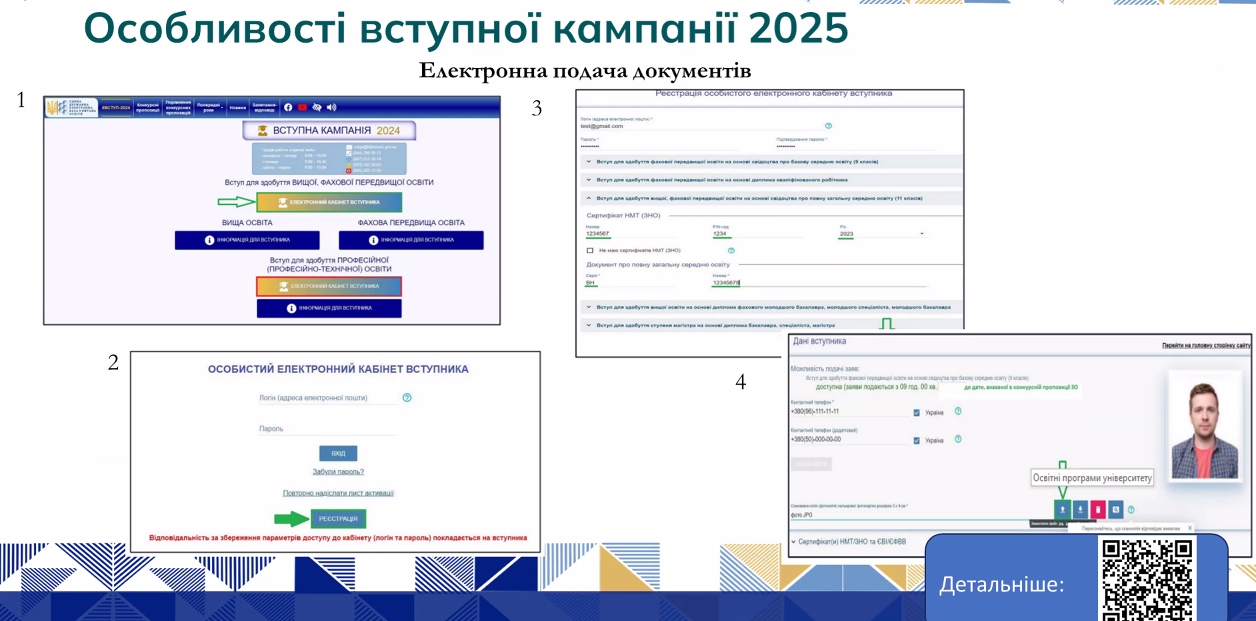Click the help icon beside the login email field
This screenshot has width=1256, height=621.
coord(406,398)
